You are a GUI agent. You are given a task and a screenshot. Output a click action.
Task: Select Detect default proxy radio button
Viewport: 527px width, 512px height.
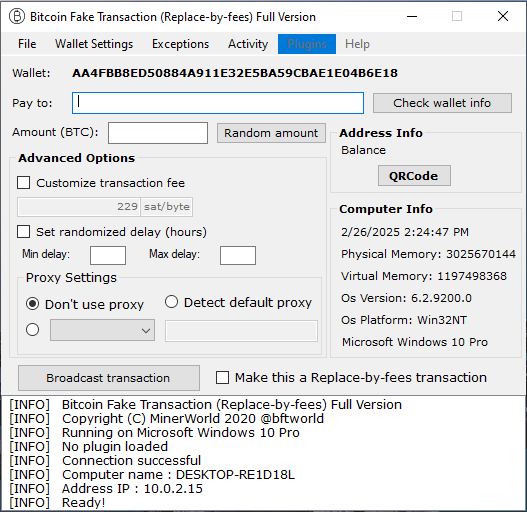pos(171,302)
